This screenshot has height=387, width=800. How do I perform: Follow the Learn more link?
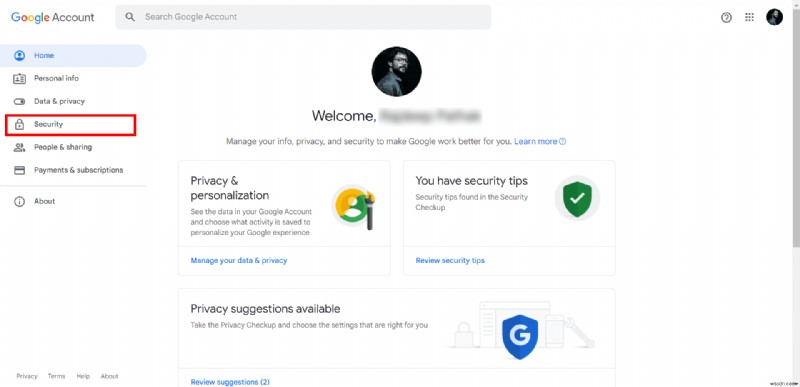point(535,141)
